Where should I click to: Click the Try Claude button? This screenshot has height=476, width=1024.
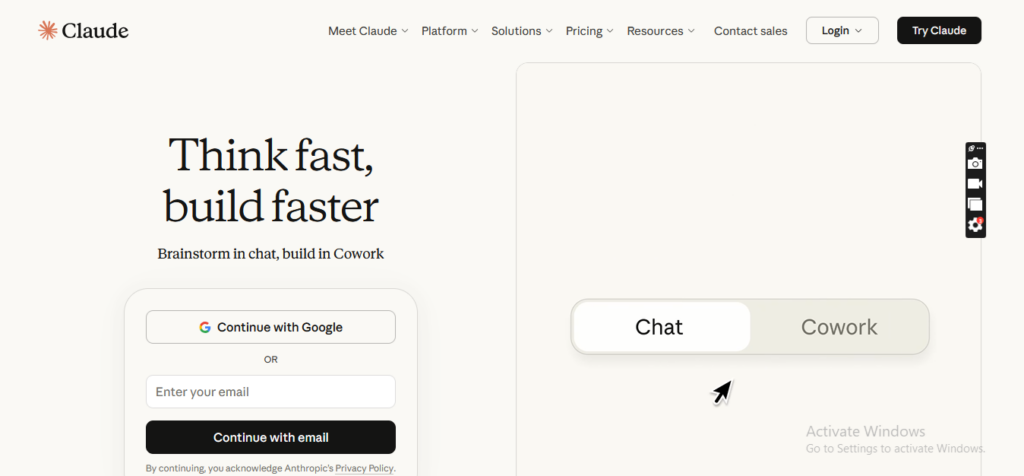[938, 31]
